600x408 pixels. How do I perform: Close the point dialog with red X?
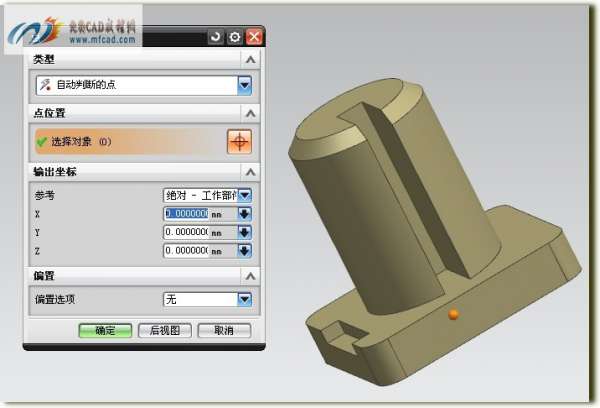click(x=254, y=37)
